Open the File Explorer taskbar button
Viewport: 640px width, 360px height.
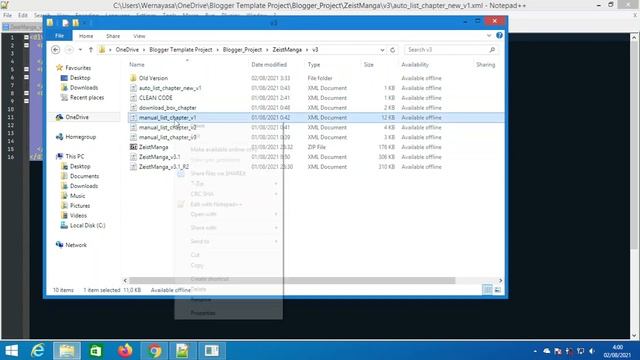(67, 351)
